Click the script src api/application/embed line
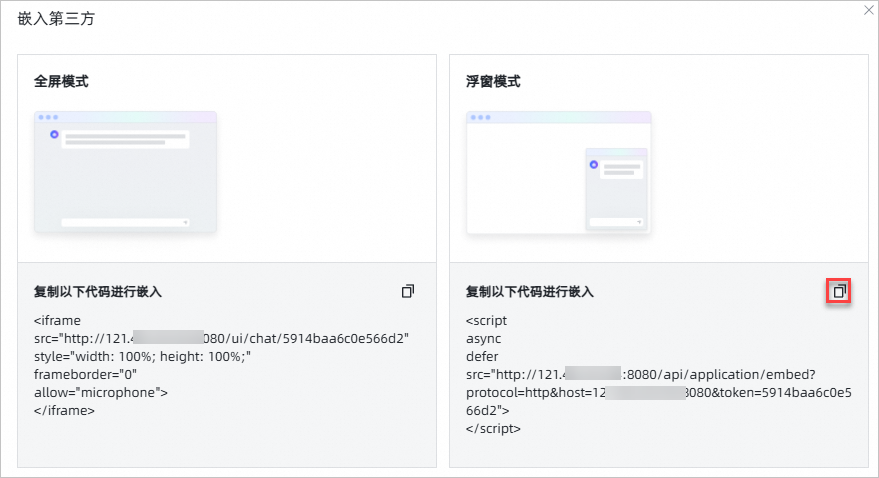Screen dimensions: 879x478 [641, 374]
